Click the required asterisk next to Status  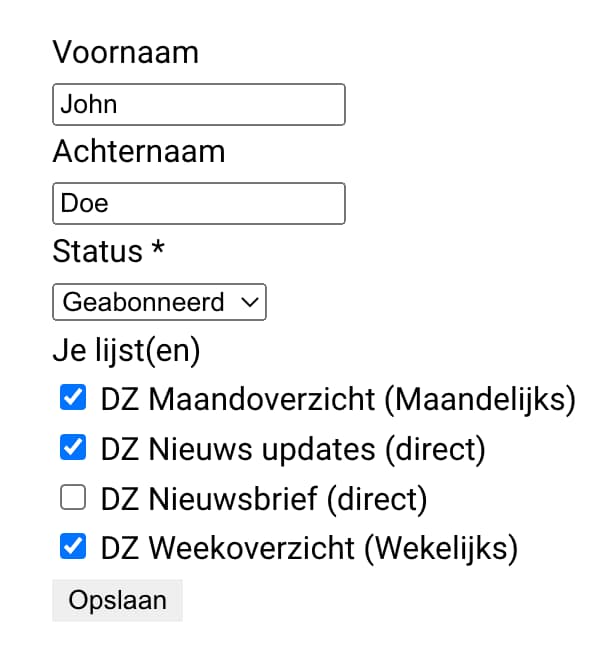tap(157, 250)
